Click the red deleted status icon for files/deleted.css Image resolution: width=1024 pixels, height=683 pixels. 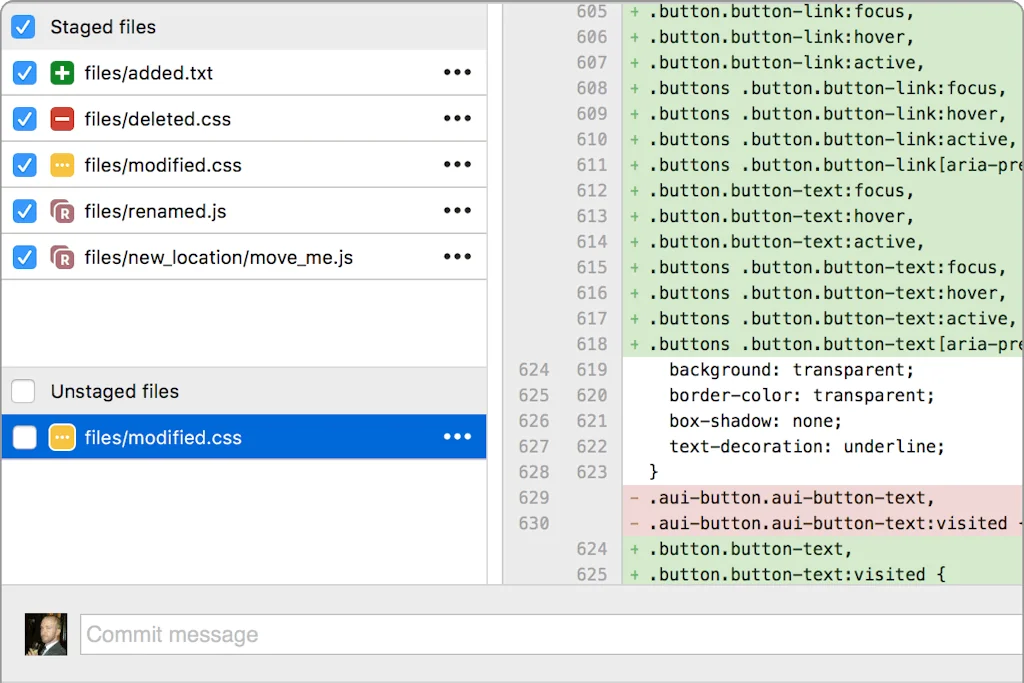(63, 118)
